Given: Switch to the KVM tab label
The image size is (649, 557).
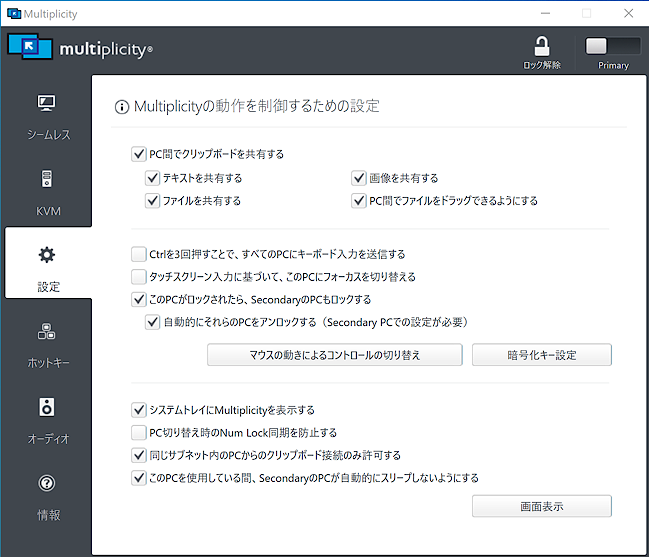Looking at the screenshot, I should point(48,211).
